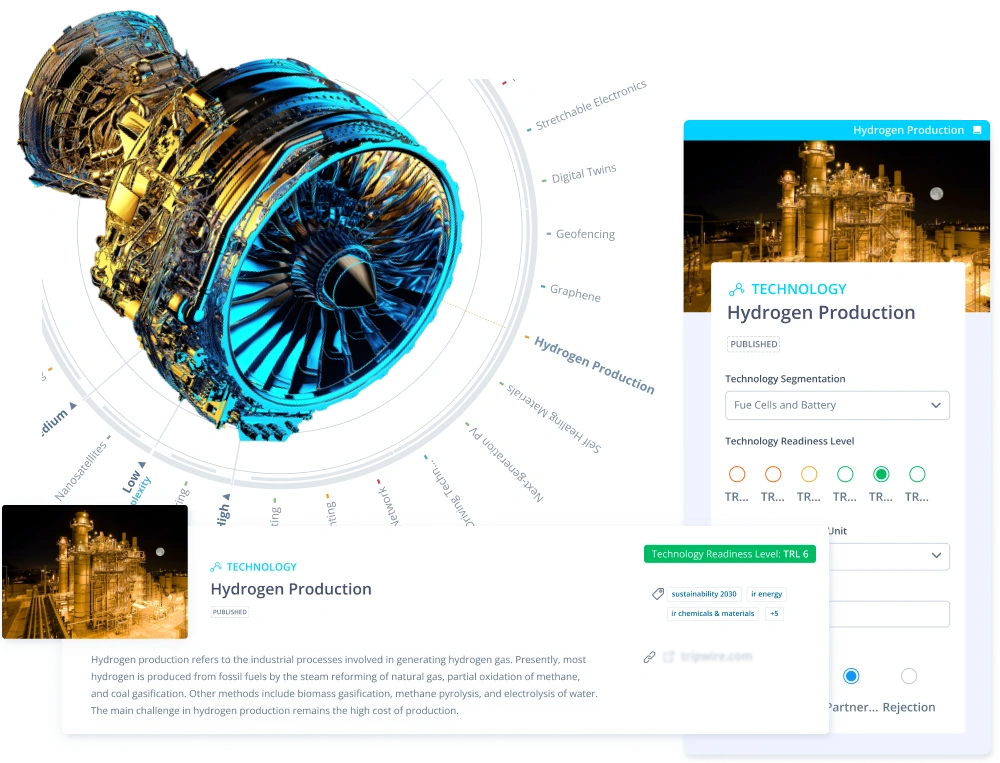Click the +5 tag overflow badge
The image size is (1000, 763).
[774, 614]
